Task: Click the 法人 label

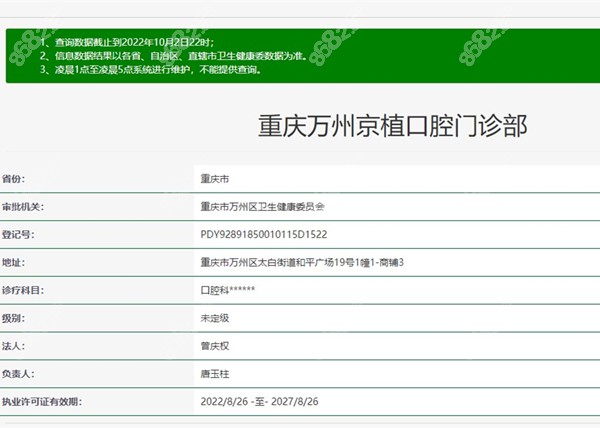Action: (x=13, y=346)
